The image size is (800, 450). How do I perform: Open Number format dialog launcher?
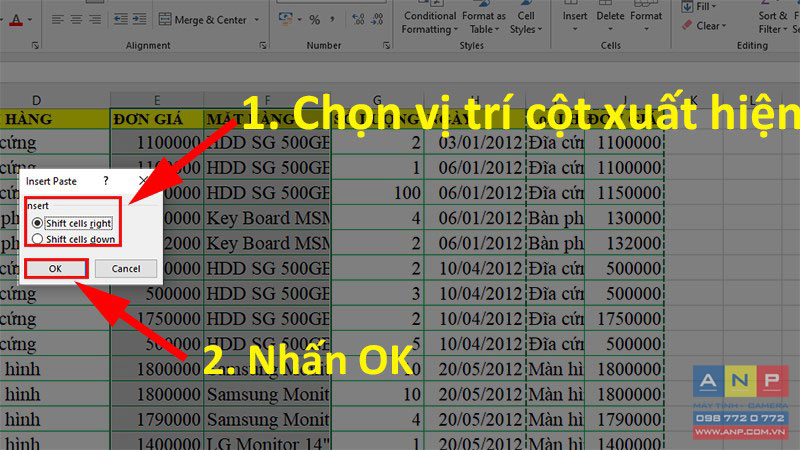[x=386, y=46]
